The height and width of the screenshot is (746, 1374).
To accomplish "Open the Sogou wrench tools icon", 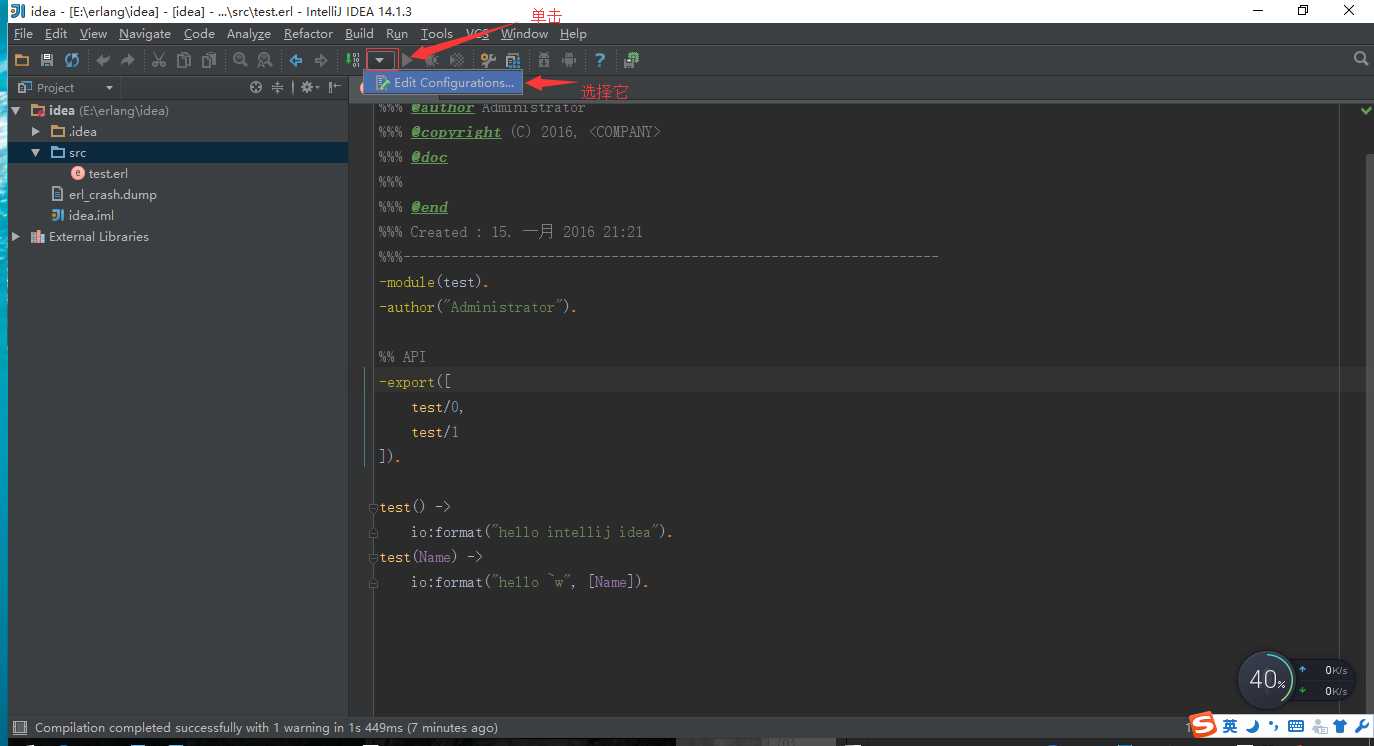I will (x=1361, y=726).
